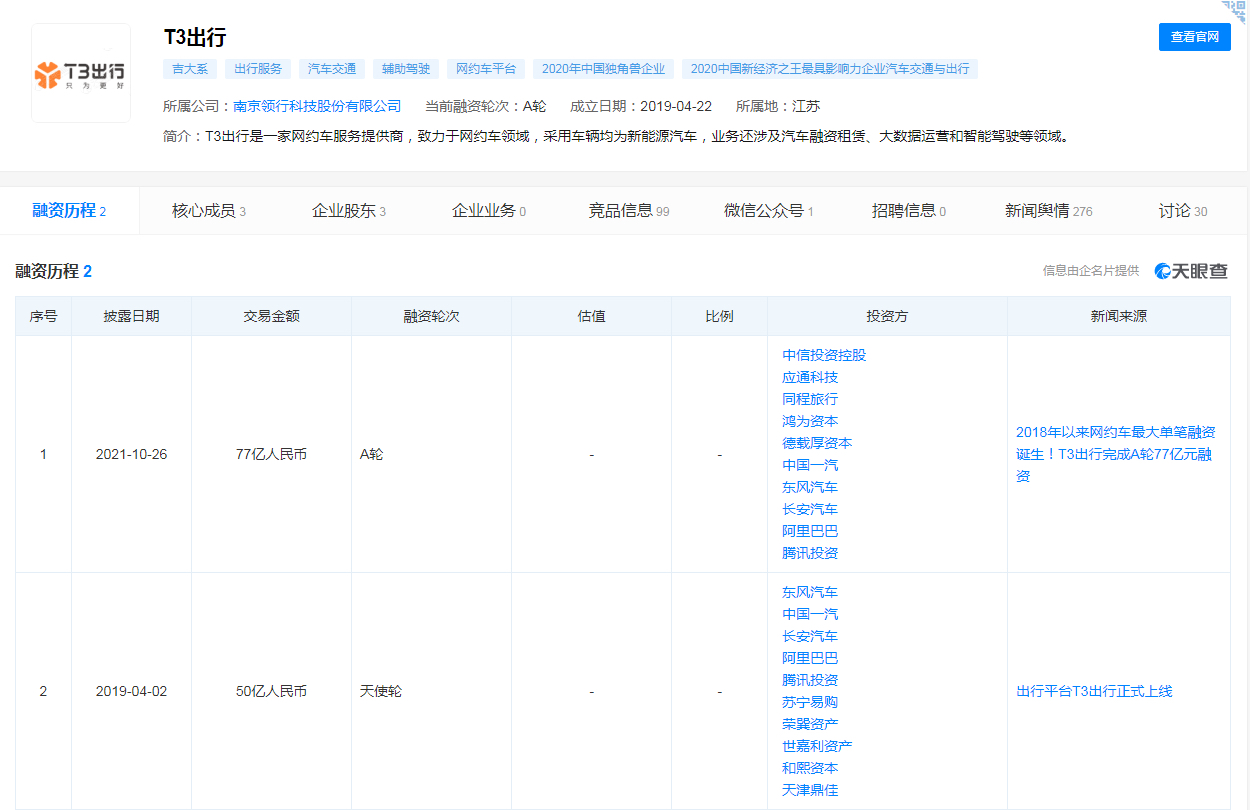Click the T3出行 company logo
The height and width of the screenshot is (810, 1250).
click(81, 73)
